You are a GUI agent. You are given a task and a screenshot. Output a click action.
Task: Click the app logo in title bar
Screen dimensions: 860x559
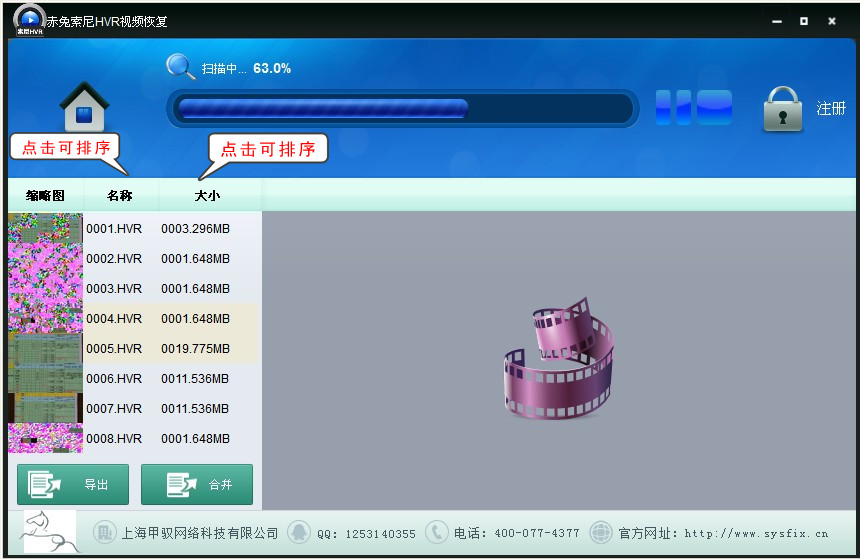point(30,20)
